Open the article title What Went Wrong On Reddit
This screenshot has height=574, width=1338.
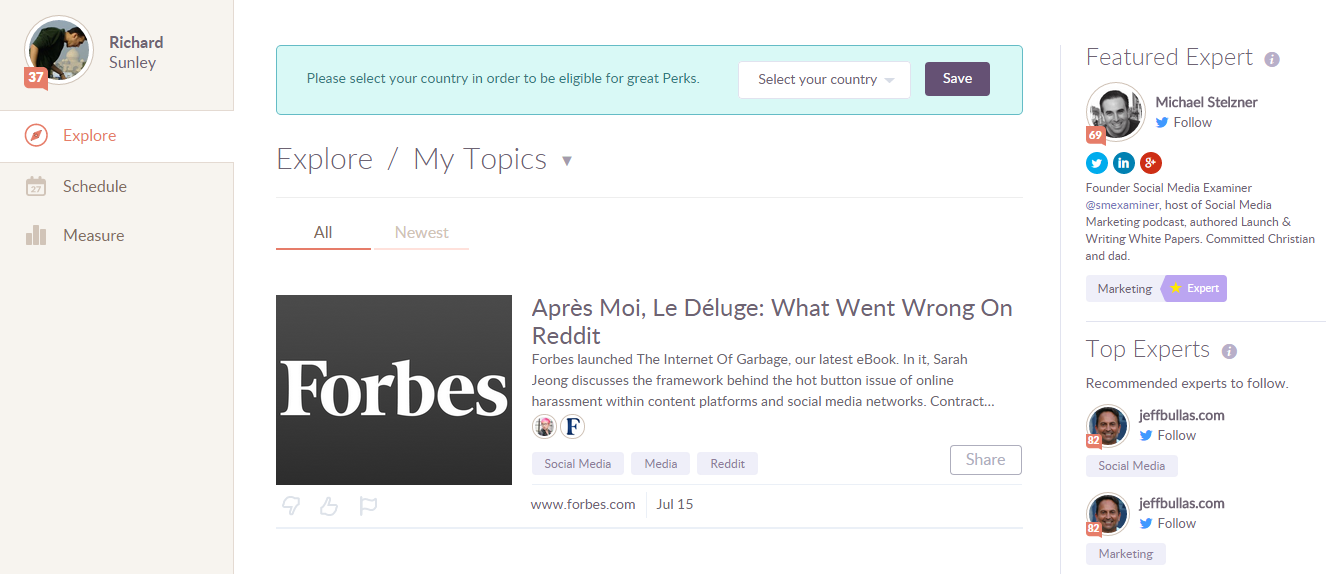tap(772, 321)
